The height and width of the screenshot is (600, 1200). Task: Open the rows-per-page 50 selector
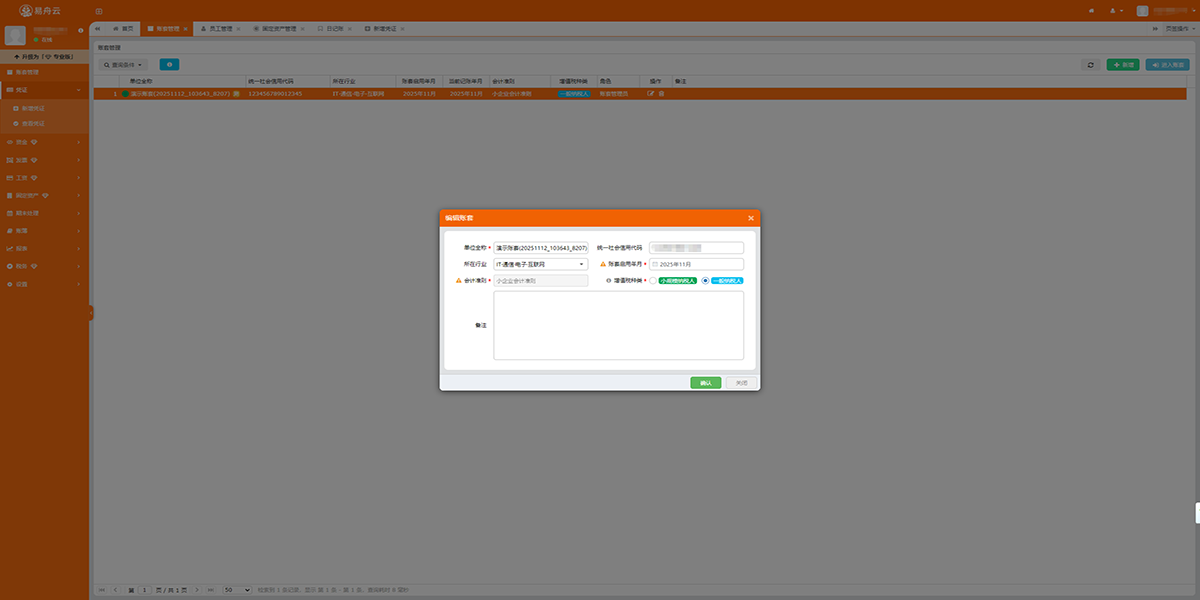pyautogui.click(x=236, y=590)
